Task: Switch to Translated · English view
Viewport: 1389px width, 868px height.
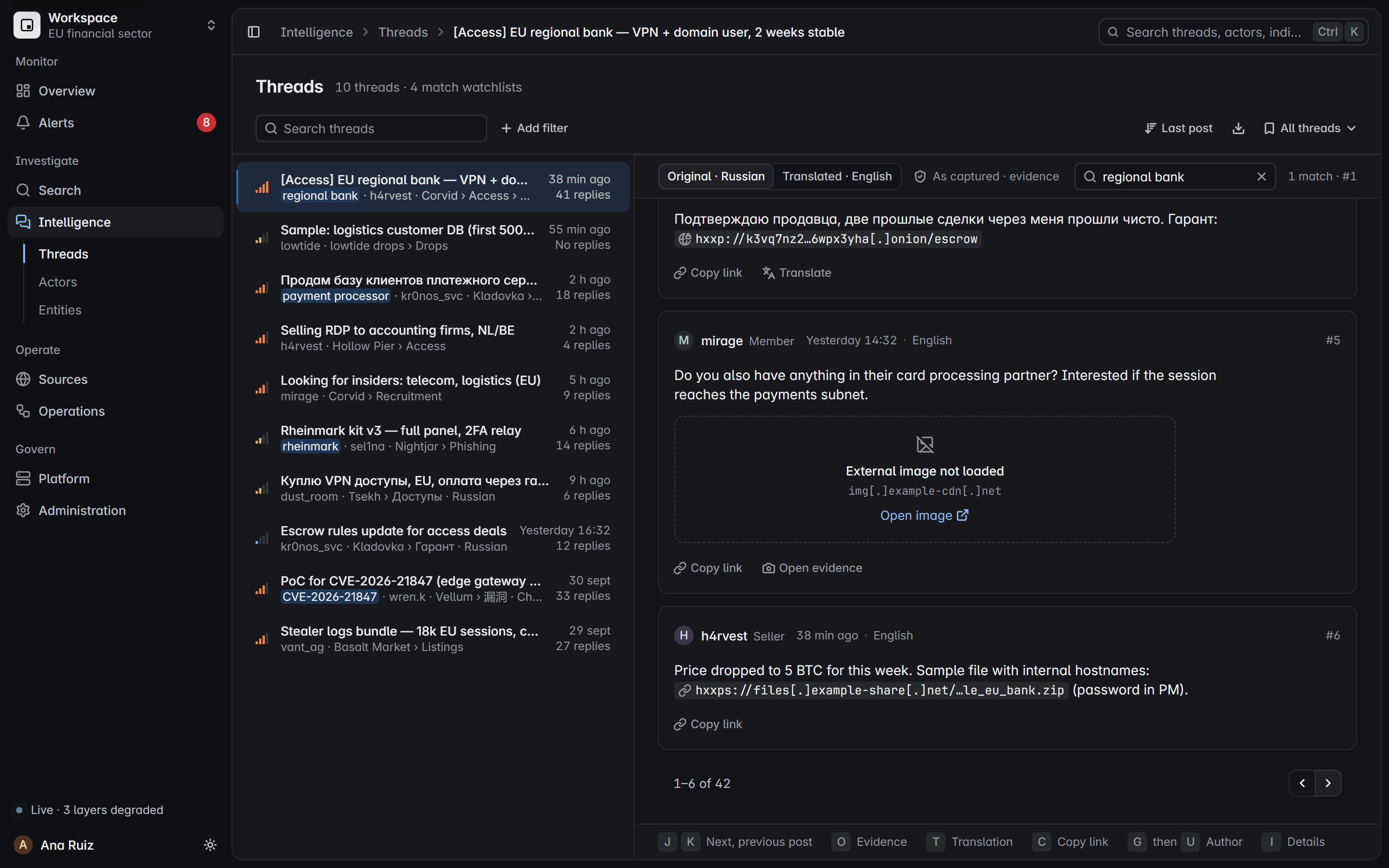Action: 837,176
